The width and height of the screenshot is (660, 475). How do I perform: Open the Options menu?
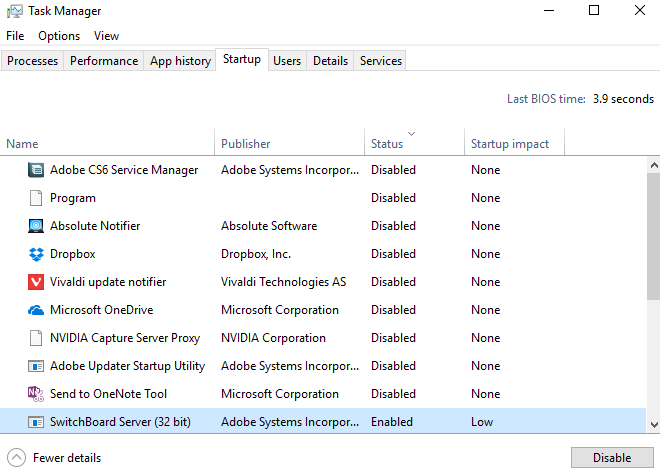pyautogui.click(x=59, y=36)
